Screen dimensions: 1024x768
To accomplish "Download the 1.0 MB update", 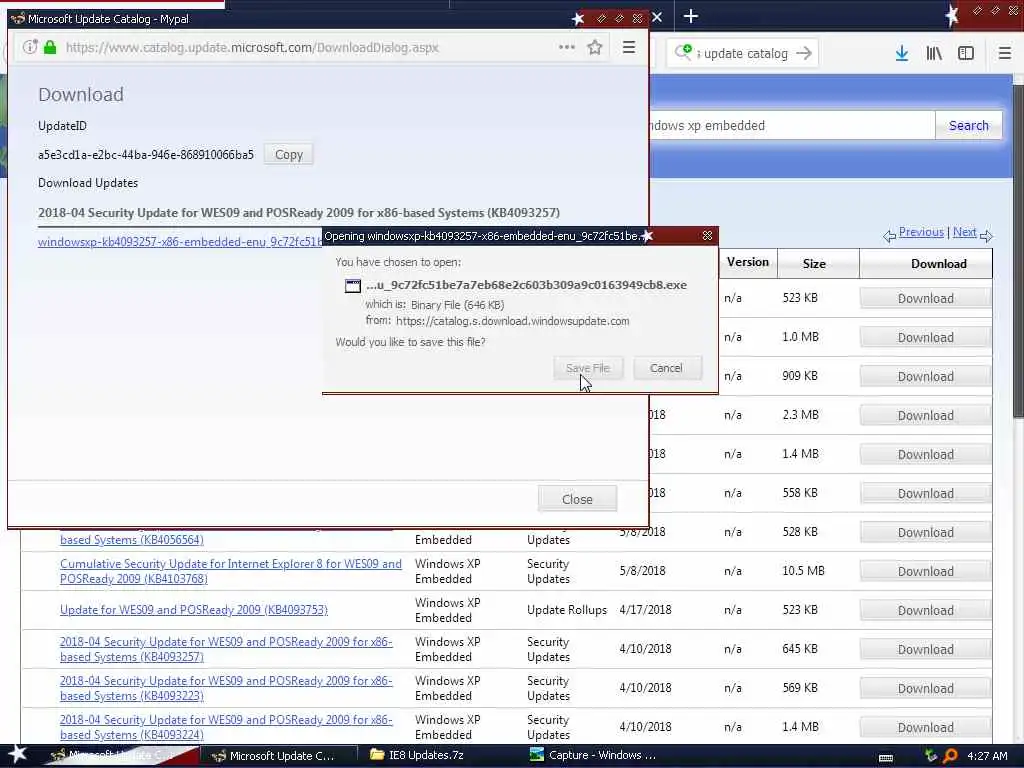I will [925, 338].
